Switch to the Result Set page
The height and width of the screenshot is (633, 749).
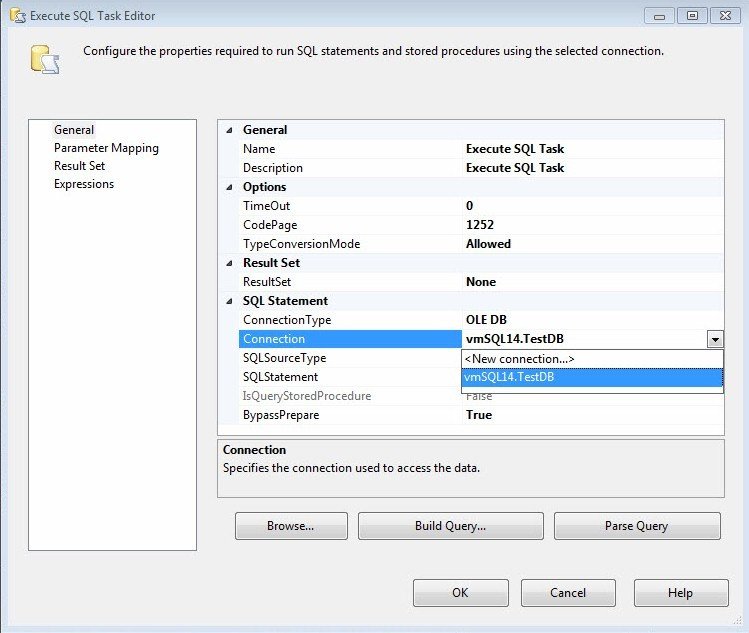79,166
